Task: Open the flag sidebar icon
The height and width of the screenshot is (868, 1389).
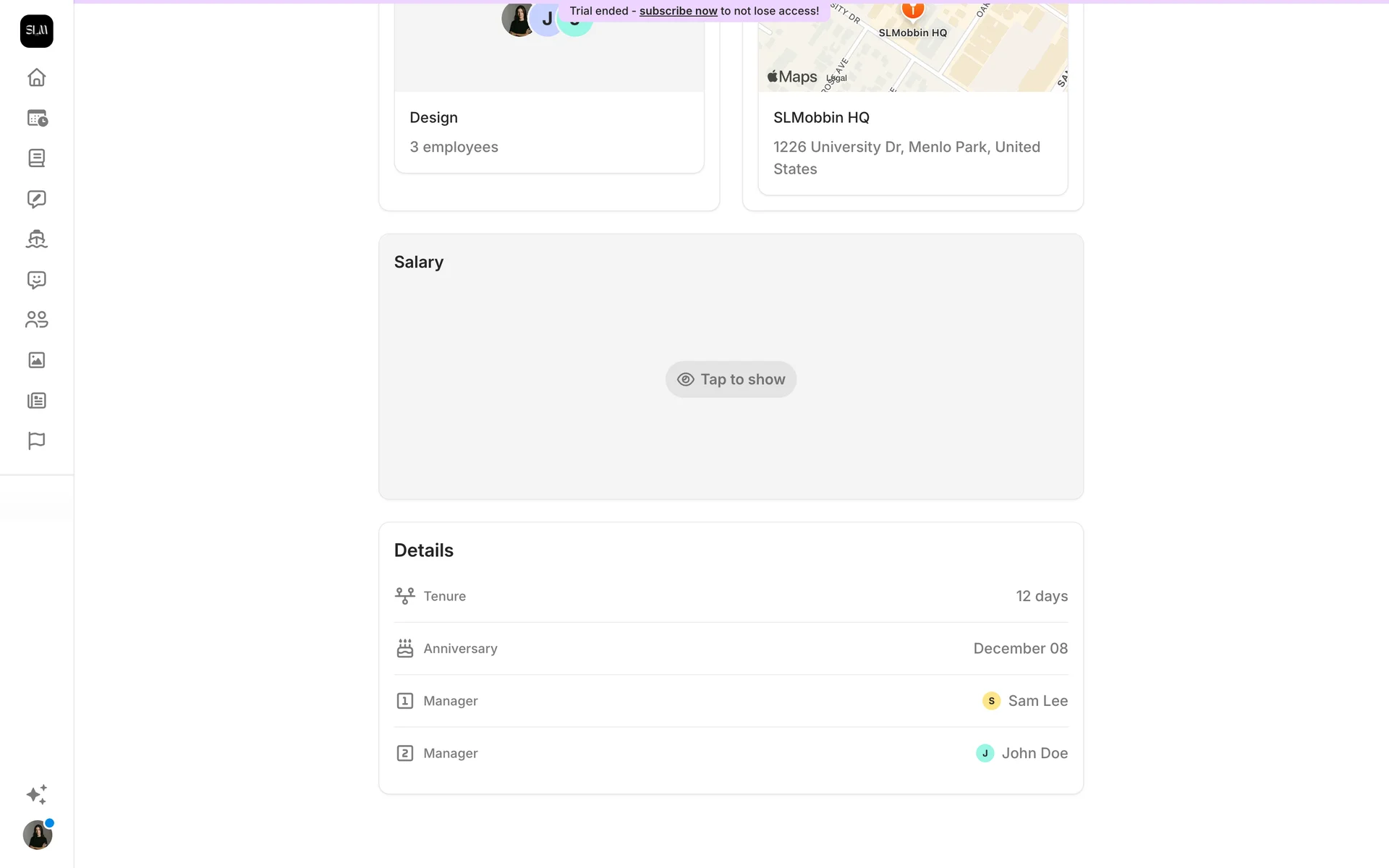Action: tap(37, 441)
